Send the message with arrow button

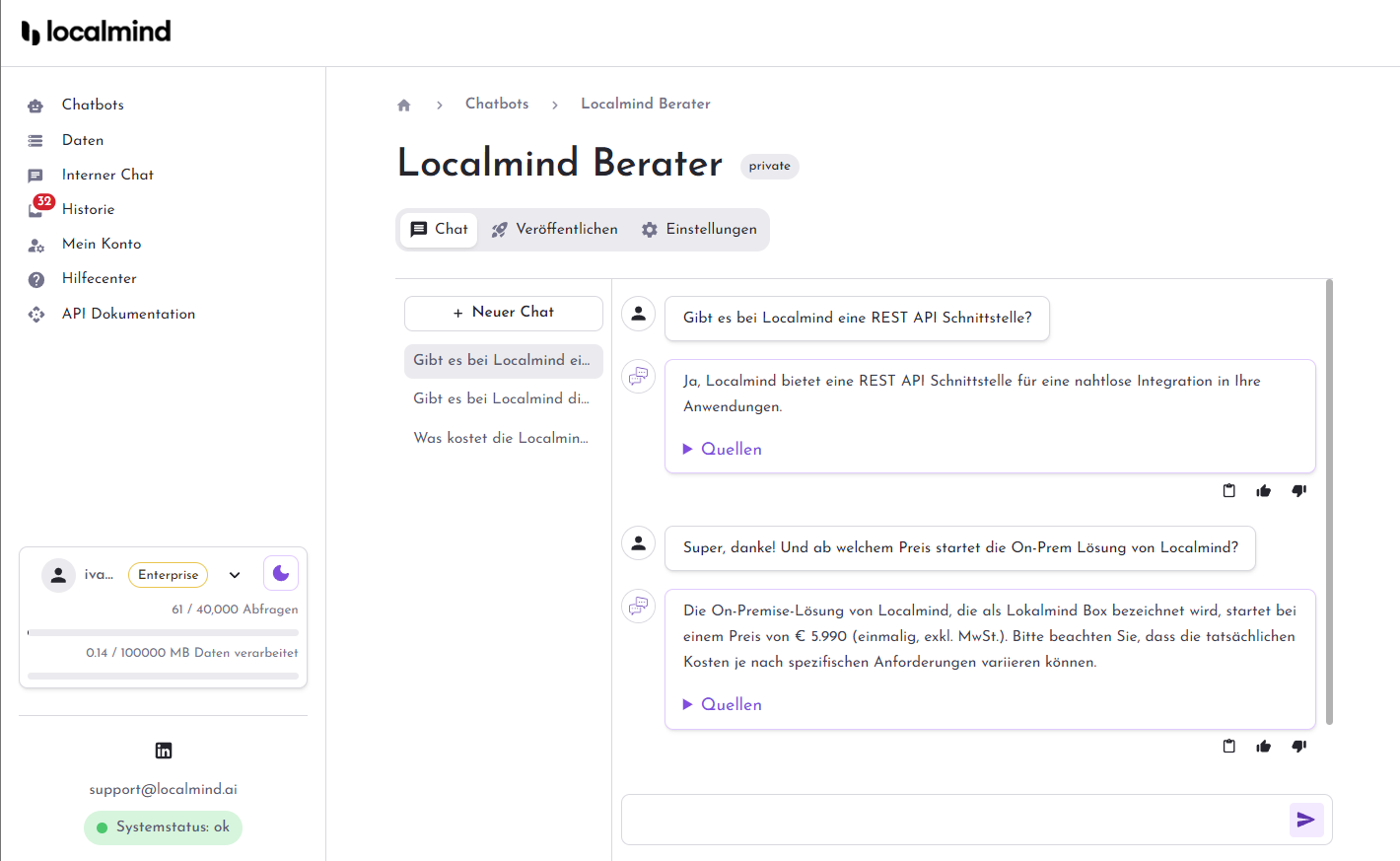pyautogui.click(x=1306, y=820)
